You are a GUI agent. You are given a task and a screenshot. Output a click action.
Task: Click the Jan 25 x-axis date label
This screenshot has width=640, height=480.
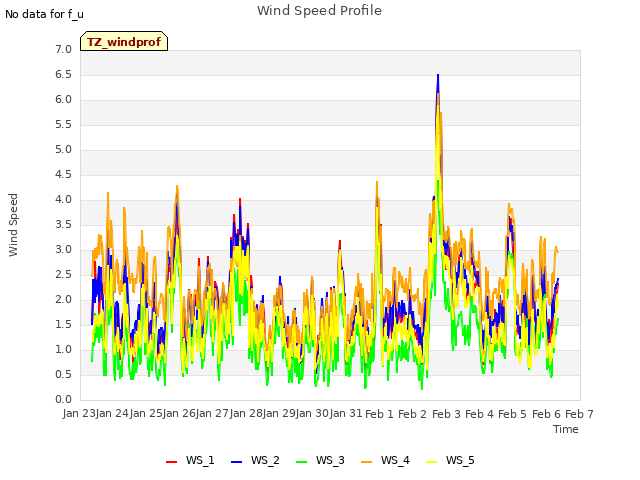point(146,414)
